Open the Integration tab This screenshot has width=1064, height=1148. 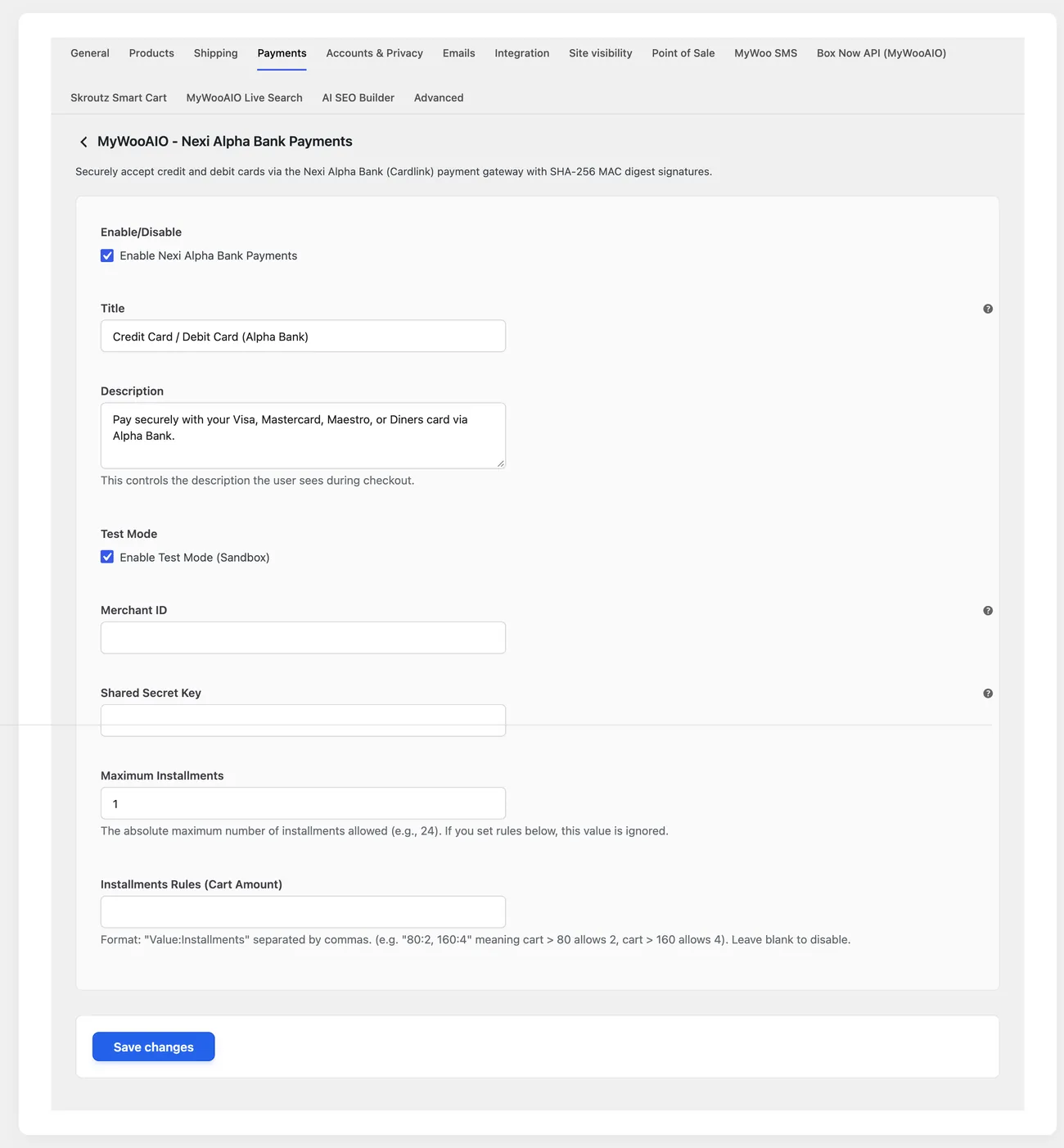coord(522,53)
